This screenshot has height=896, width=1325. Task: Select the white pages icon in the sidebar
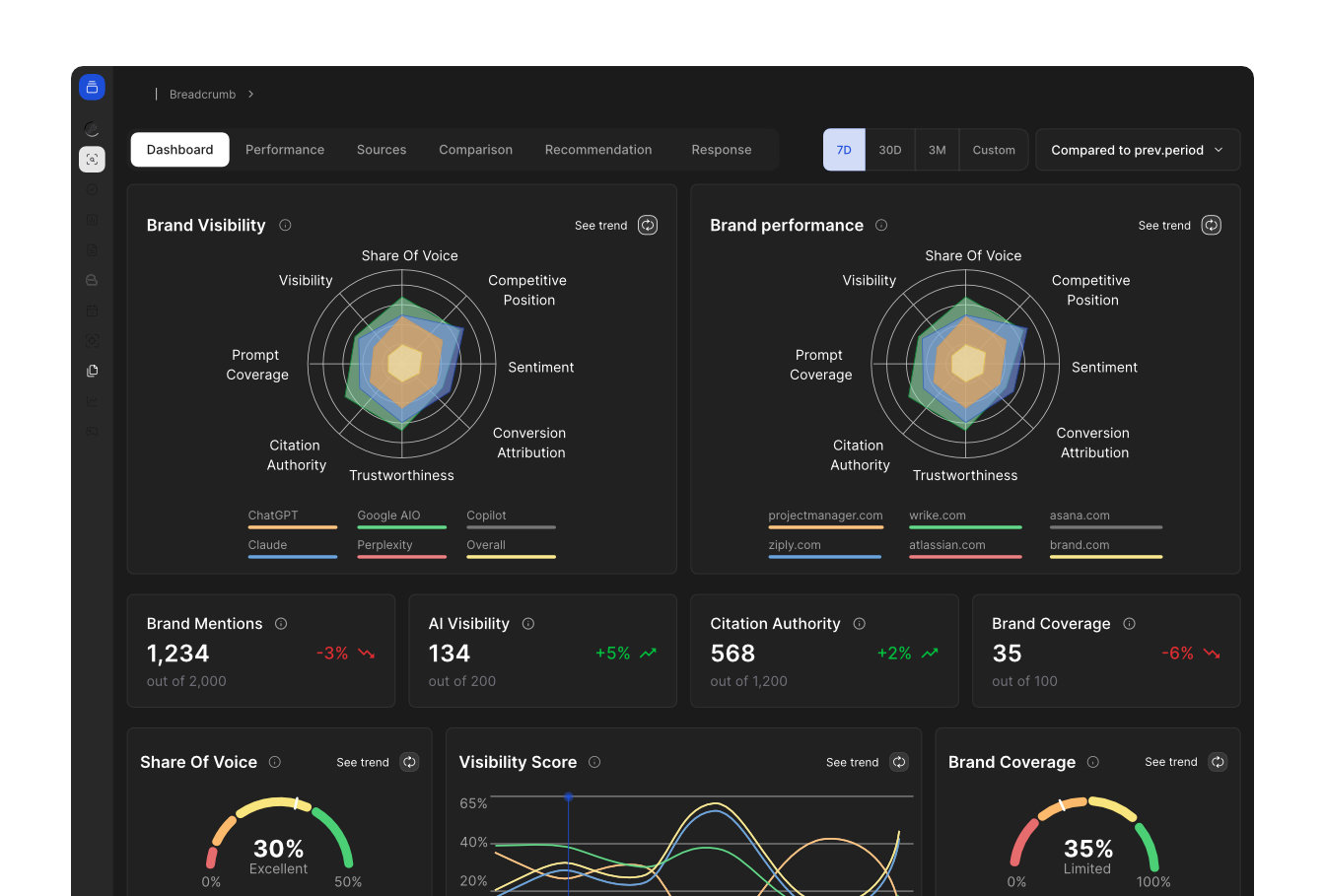[92, 370]
